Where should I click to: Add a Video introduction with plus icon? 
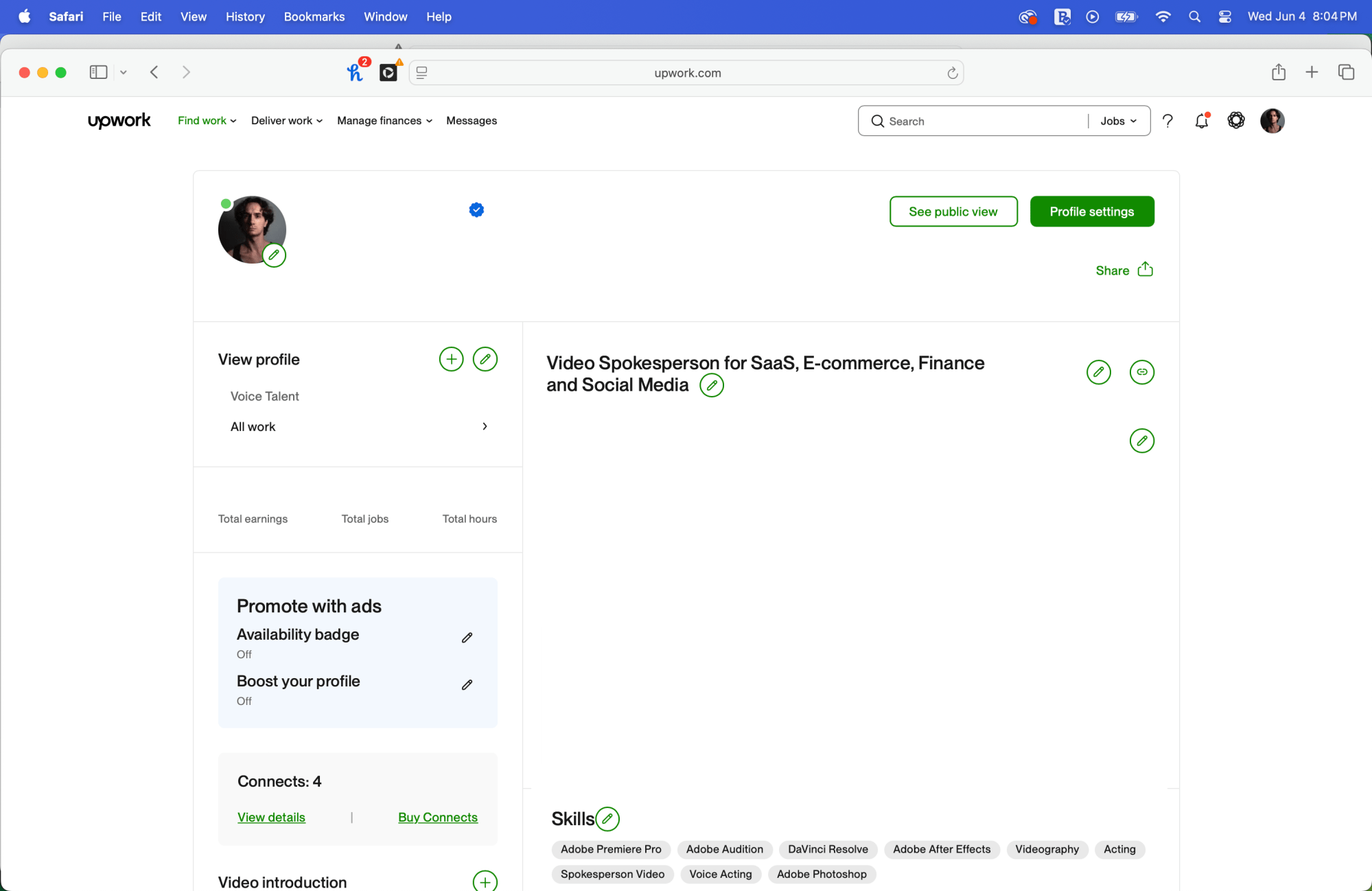(485, 881)
